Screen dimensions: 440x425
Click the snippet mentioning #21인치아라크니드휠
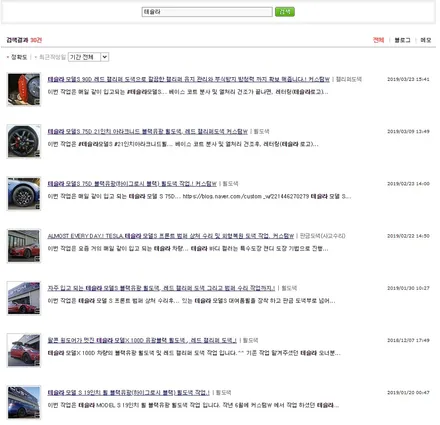click(x=183, y=144)
